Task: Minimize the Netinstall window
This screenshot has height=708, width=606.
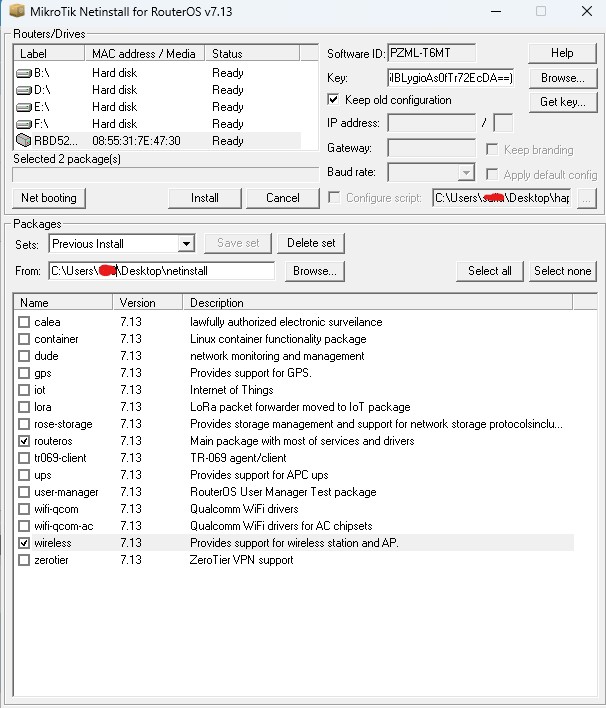Action: point(496,11)
